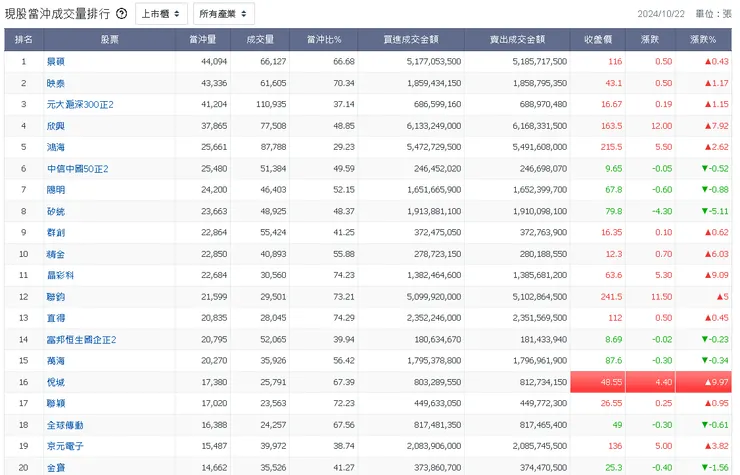Screen dimensions: 740x475
Task: Open stock link 晶彩科
Action: (x=60, y=275)
